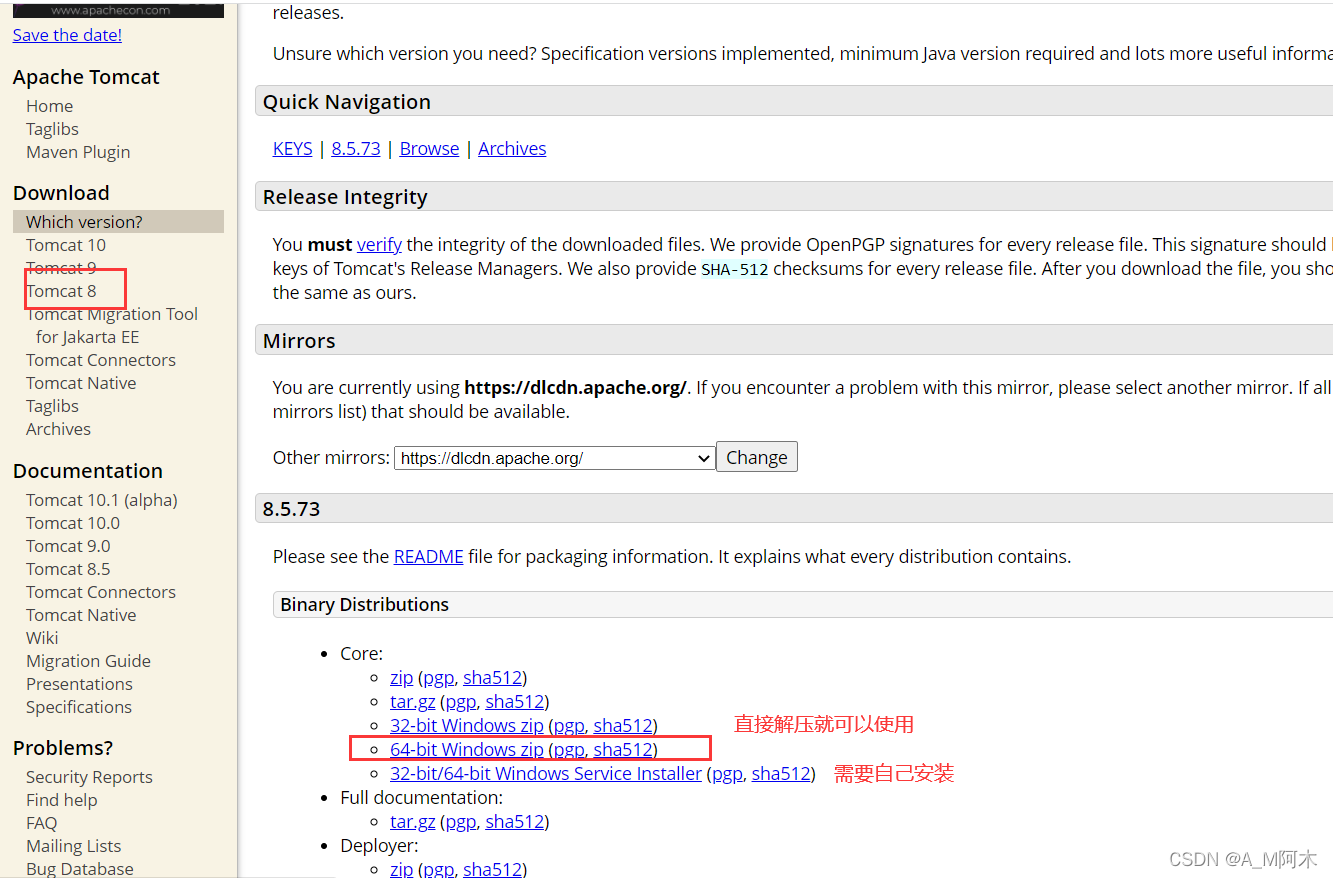Download the Deployer zip
The height and width of the screenshot is (878, 1333).
(401, 869)
